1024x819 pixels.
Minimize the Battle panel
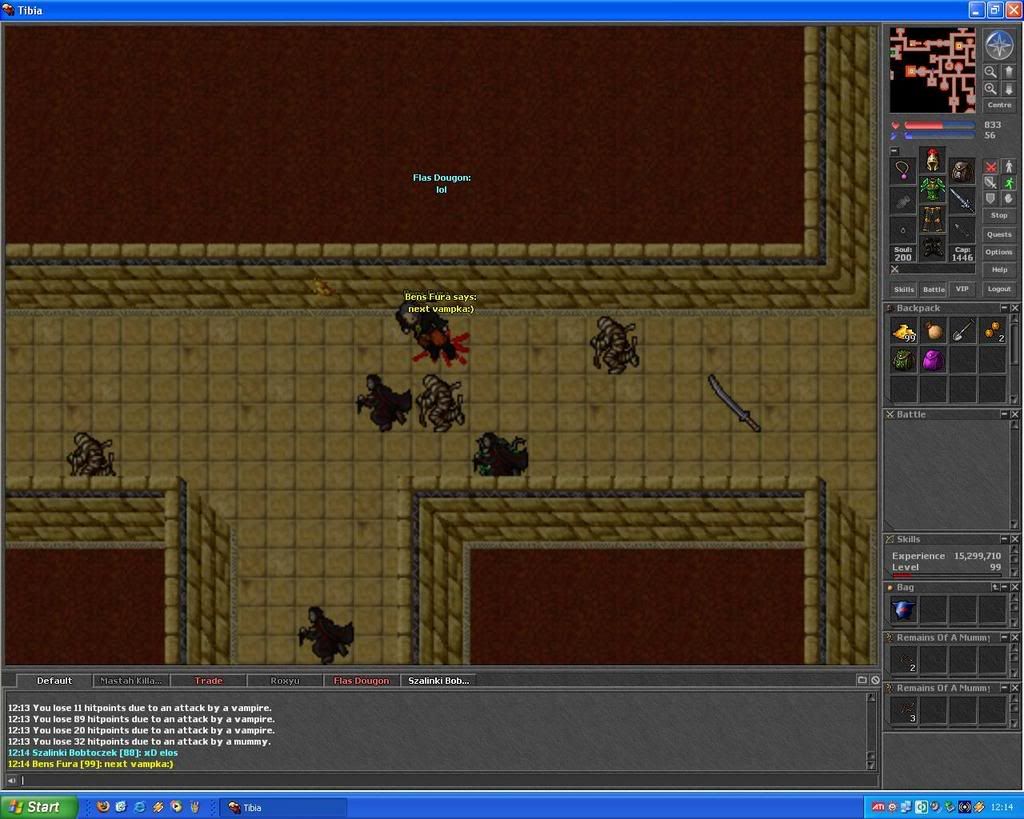click(x=1004, y=414)
